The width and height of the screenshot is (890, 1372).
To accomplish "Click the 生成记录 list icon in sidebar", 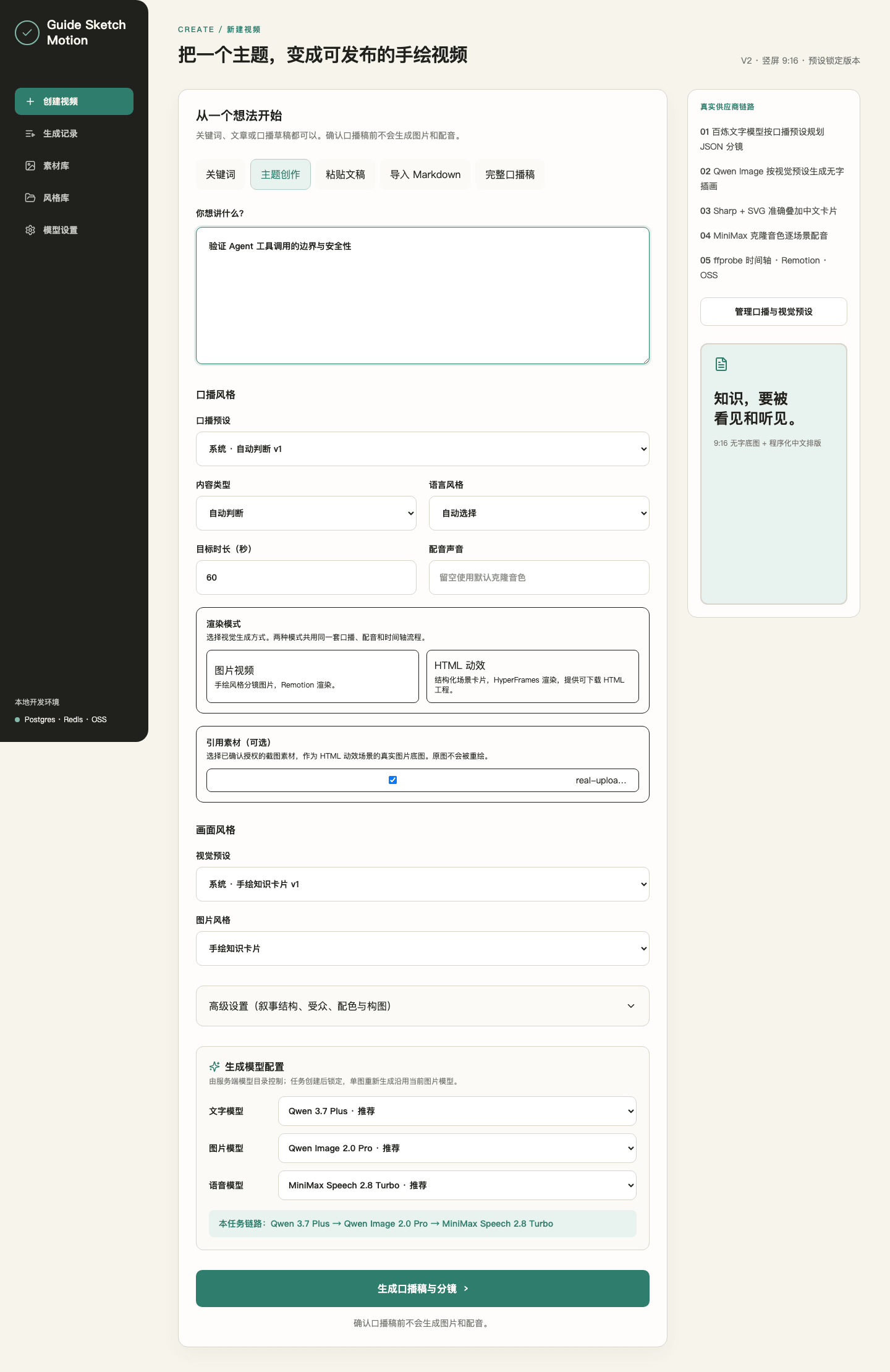I will pos(30,134).
